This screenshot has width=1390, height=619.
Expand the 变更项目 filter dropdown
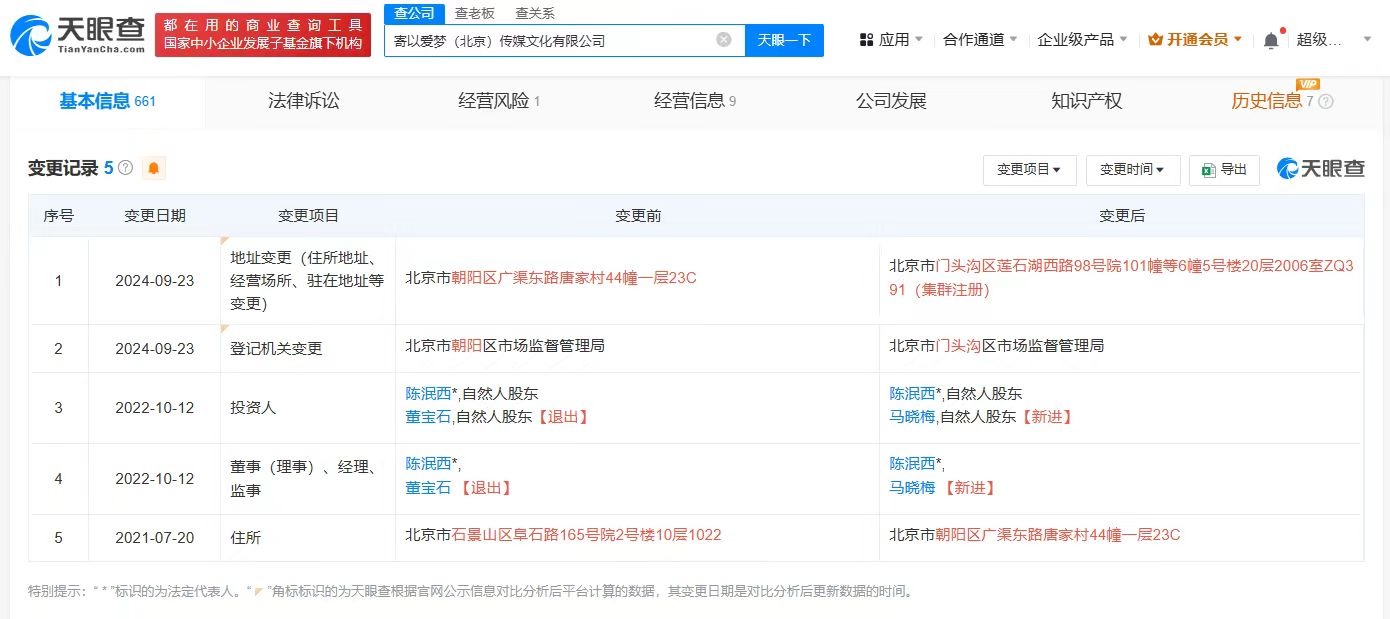[x=1029, y=170]
